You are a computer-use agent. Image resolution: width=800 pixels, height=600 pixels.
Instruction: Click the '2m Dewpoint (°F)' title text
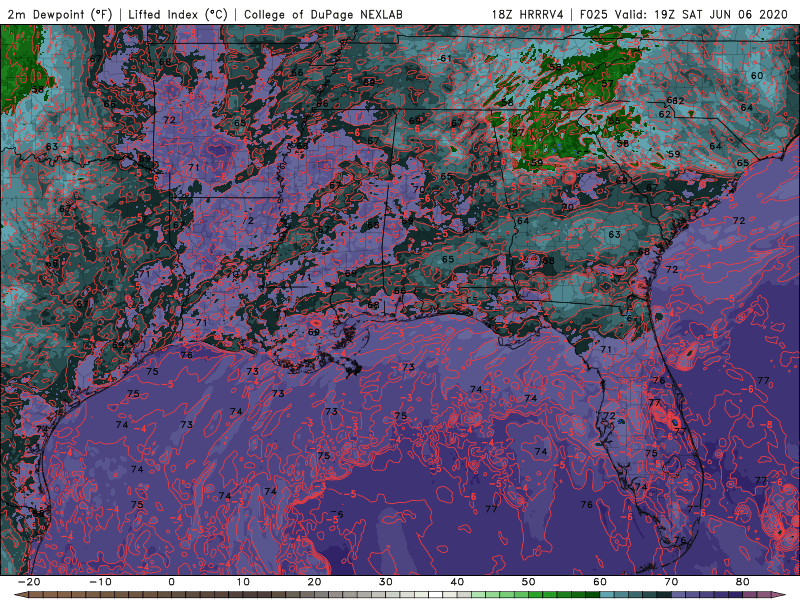60,14
